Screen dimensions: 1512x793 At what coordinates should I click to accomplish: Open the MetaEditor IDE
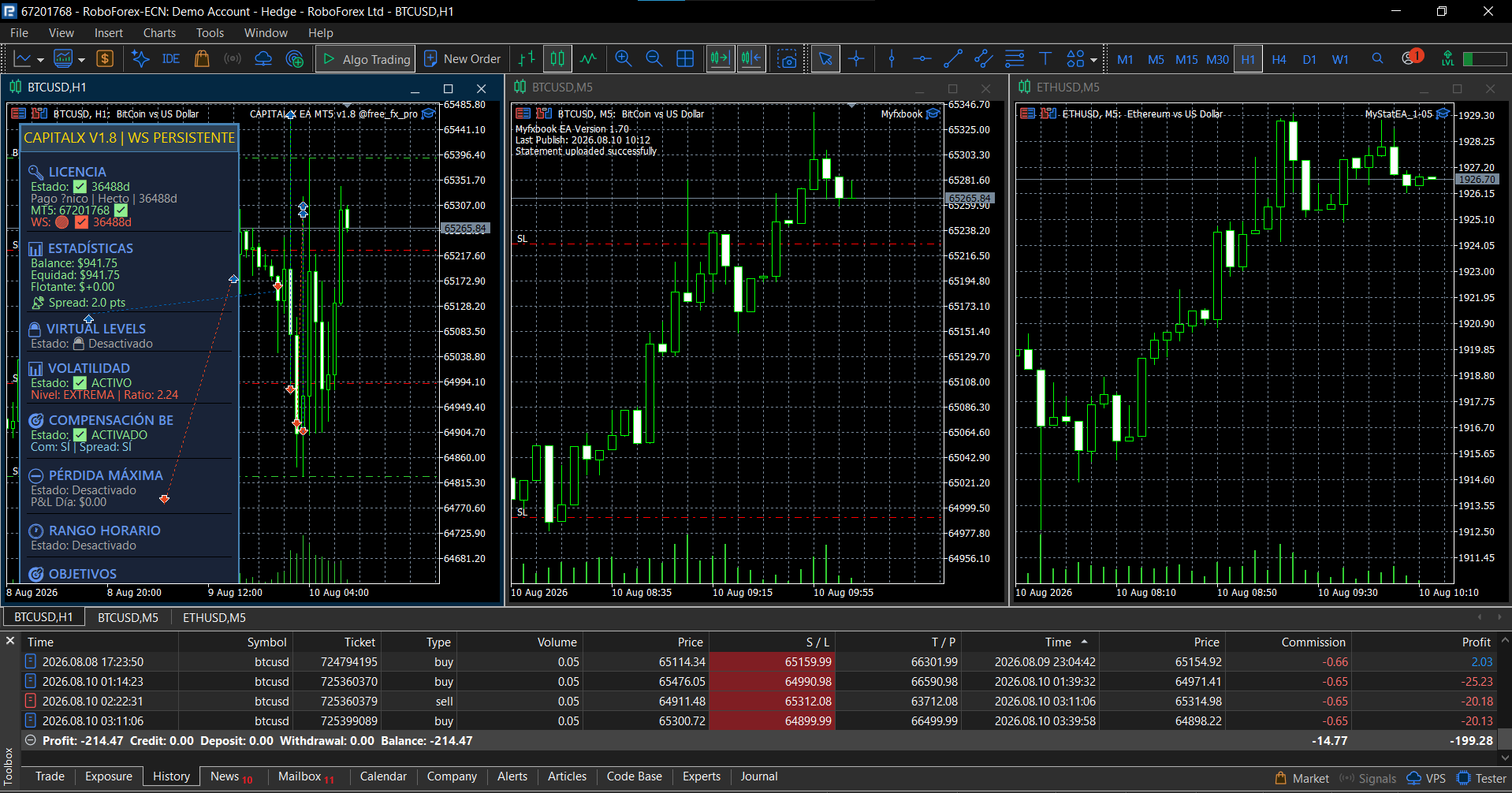pyautogui.click(x=170, y=59)
